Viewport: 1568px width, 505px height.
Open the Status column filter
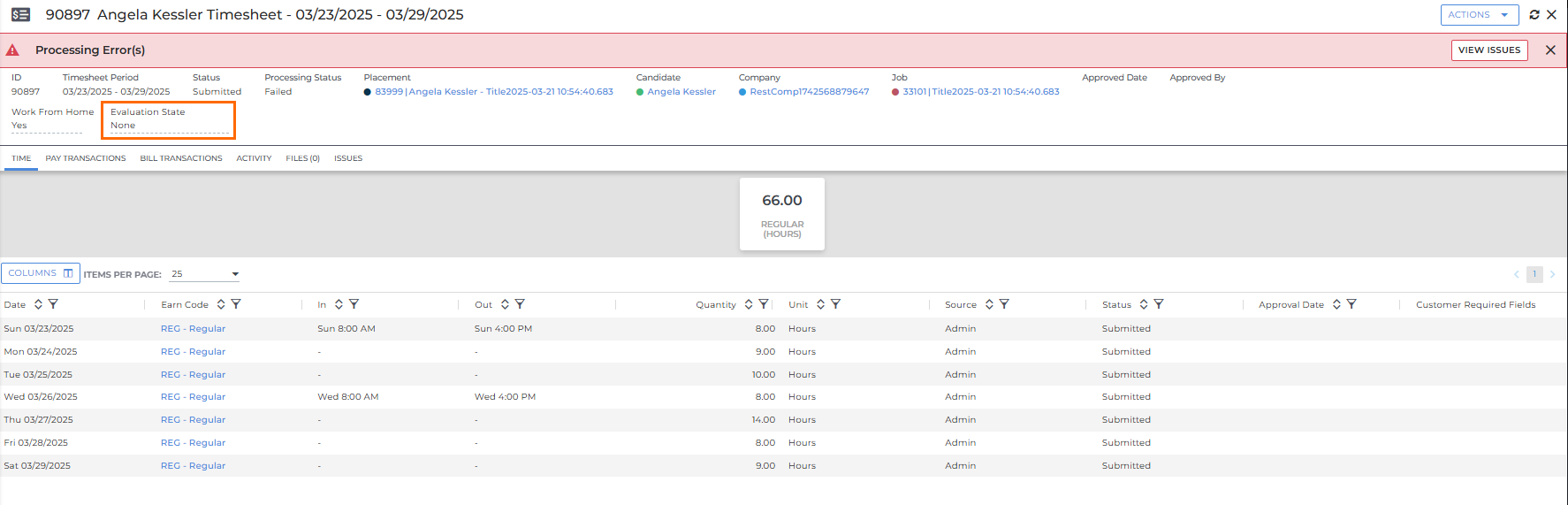pyautogui.click(x=1159, y=304)
